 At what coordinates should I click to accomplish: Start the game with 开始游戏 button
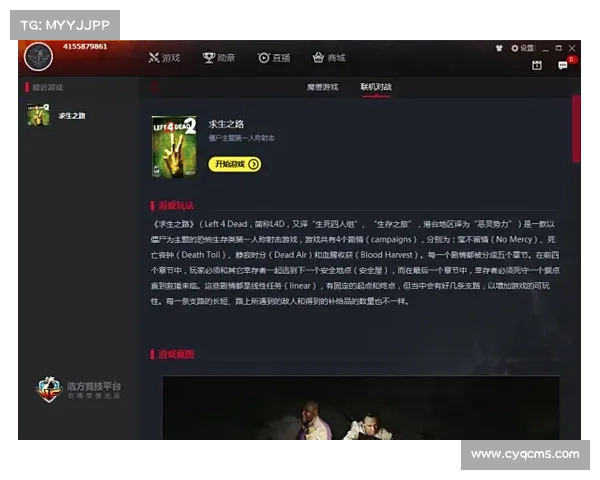235,164
